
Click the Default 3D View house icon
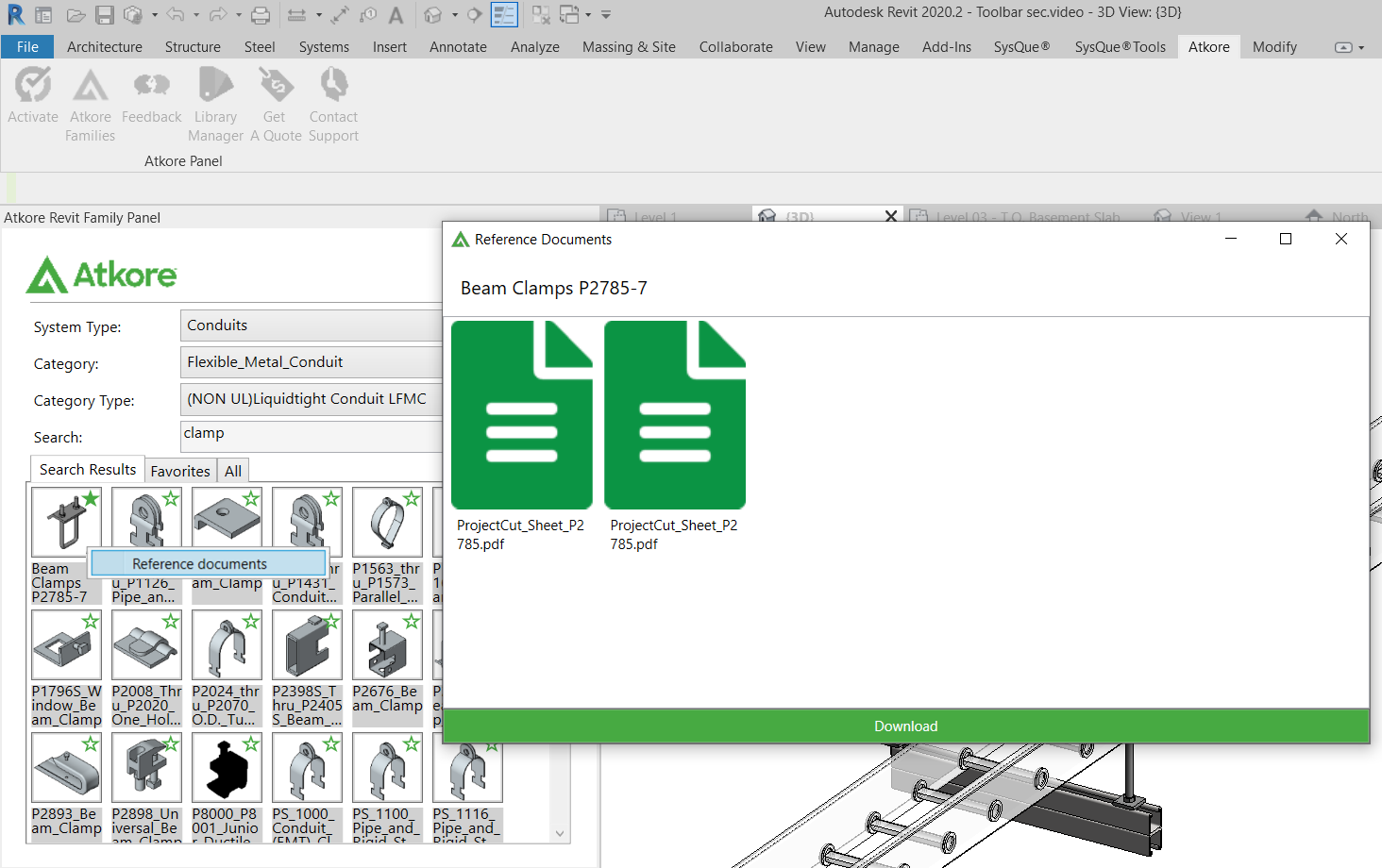click(433, 15)
